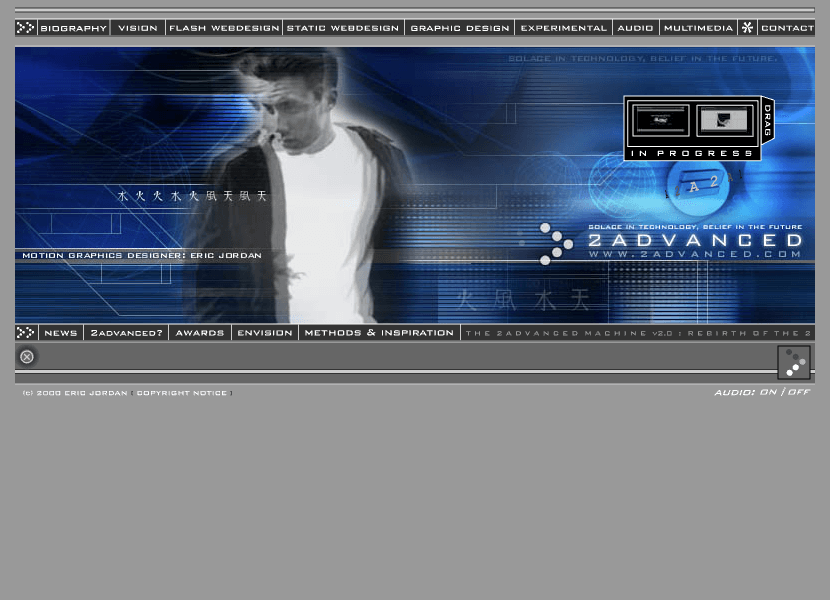Click the 2ADVANCED logo title text
The width and height of the screenshot is (830, 600).
(696, 240)
